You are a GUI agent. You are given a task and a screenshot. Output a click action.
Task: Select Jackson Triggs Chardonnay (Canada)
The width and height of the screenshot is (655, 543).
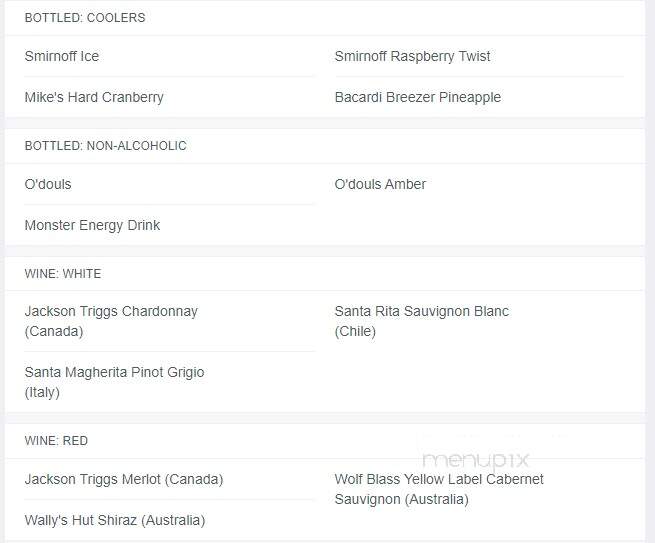pyautogui.click(x=111, y=321)
